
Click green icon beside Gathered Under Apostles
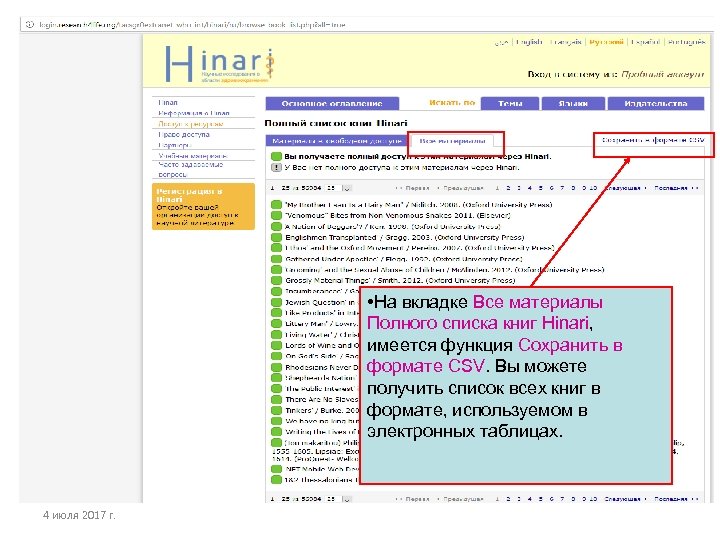[x=276, y=259]
